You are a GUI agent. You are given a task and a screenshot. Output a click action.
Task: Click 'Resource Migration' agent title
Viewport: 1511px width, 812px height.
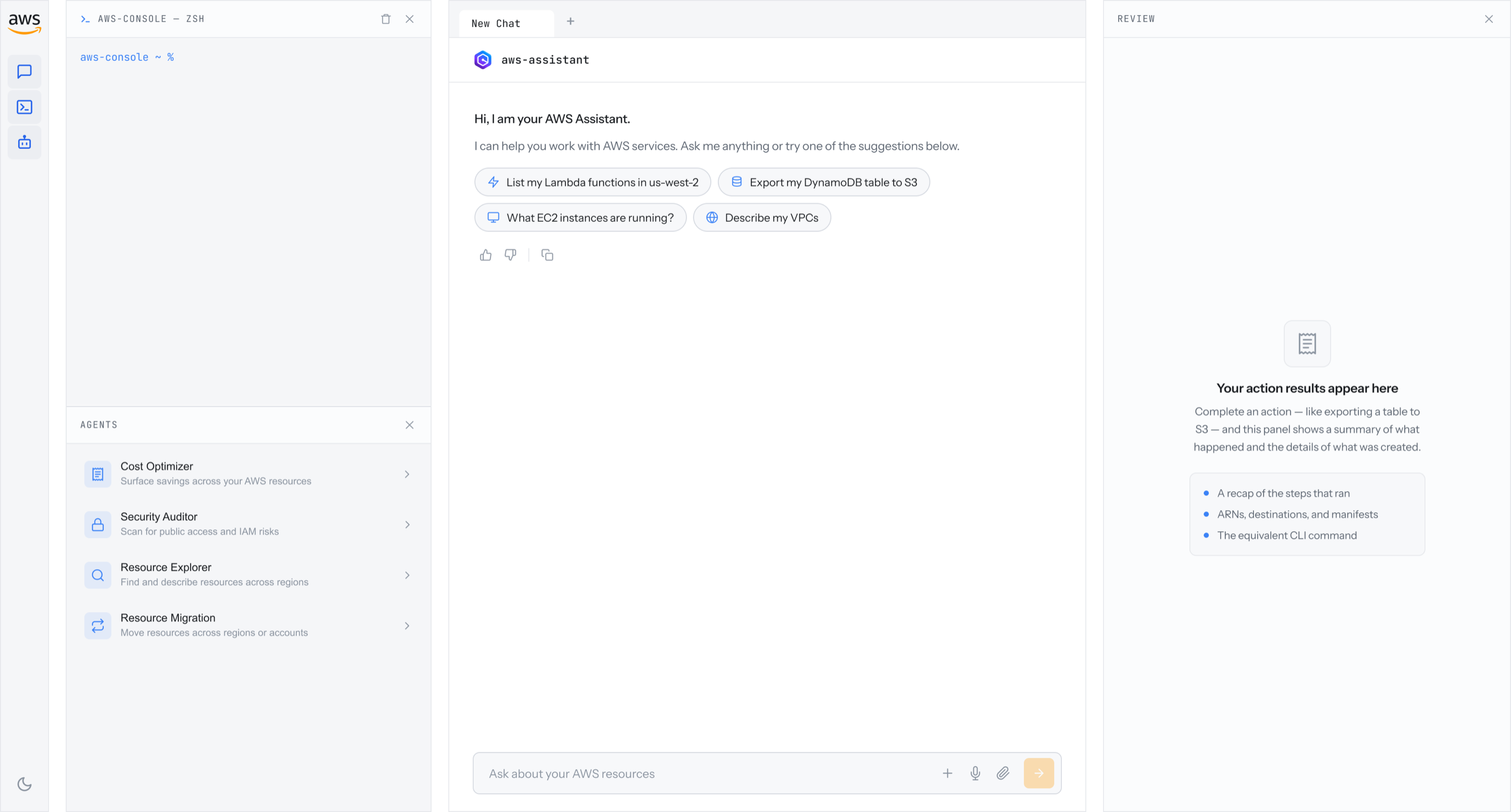pos(168,618)
